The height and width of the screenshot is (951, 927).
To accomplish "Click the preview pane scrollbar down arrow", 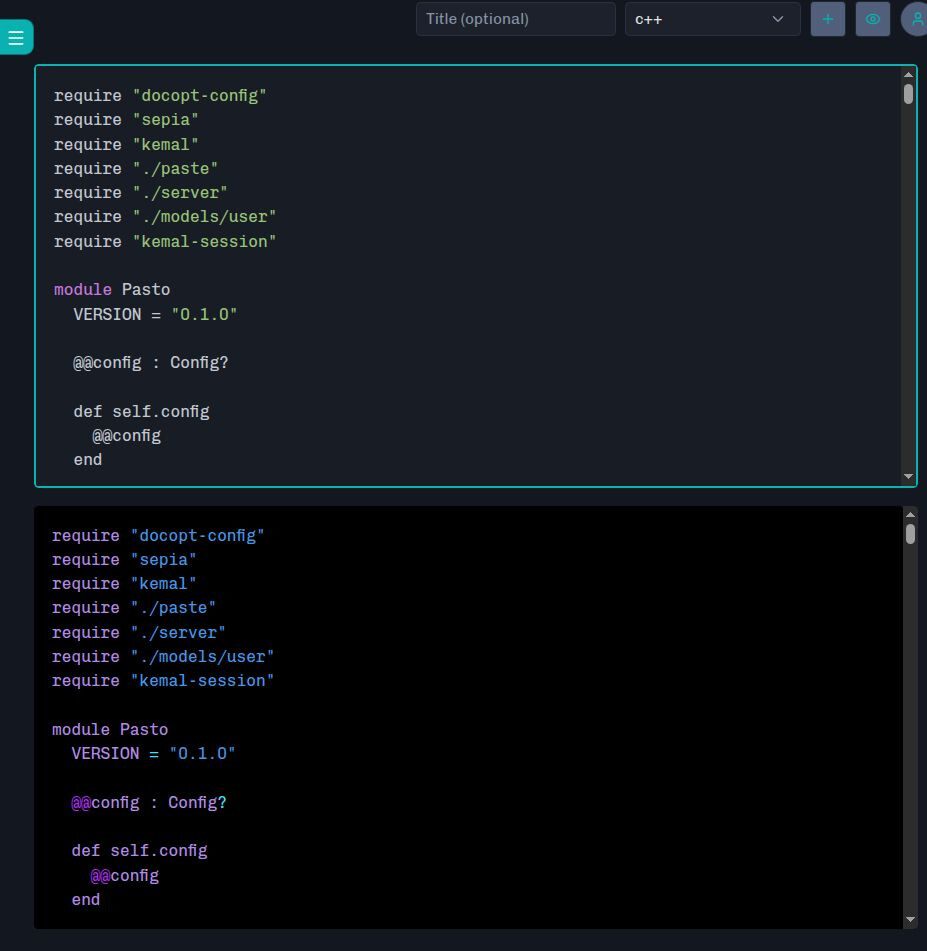I will tap(910, 919).
